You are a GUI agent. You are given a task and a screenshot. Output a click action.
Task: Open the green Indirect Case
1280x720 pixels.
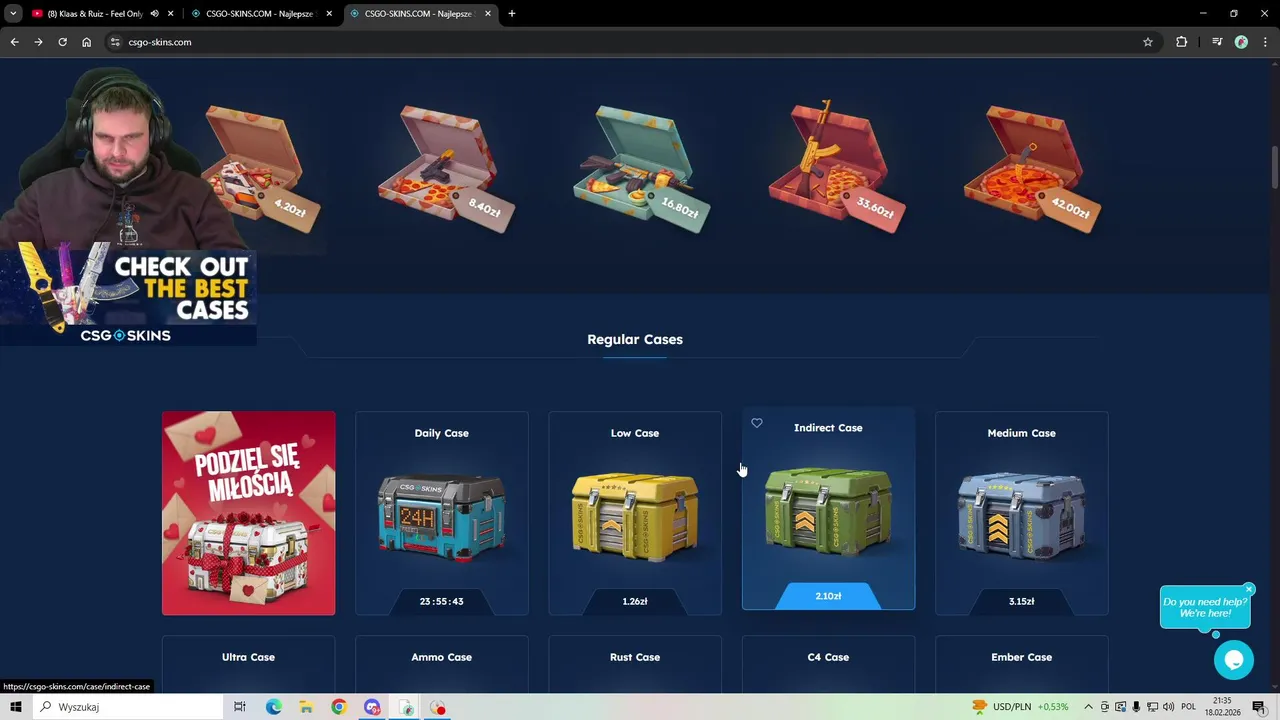pyautogui.click(x=828, y=508)
